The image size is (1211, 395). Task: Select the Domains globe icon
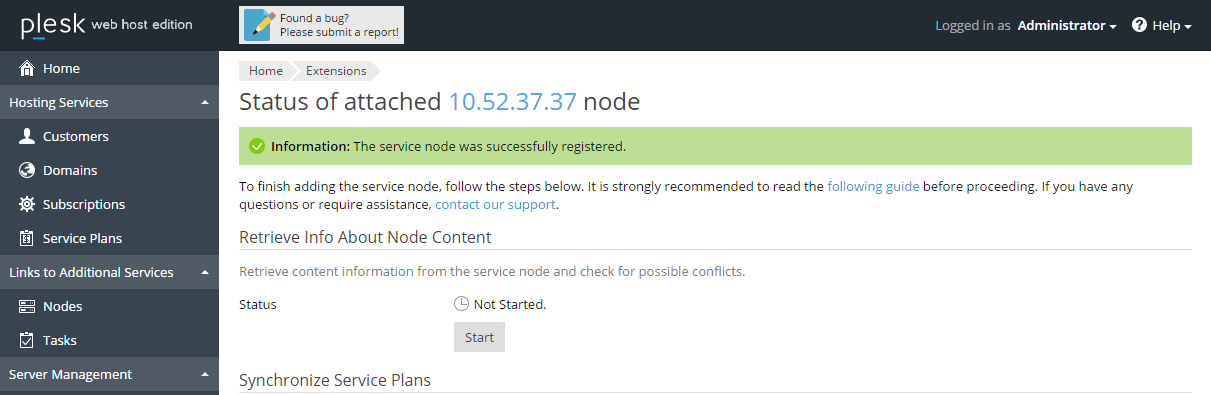pos(27,170)
